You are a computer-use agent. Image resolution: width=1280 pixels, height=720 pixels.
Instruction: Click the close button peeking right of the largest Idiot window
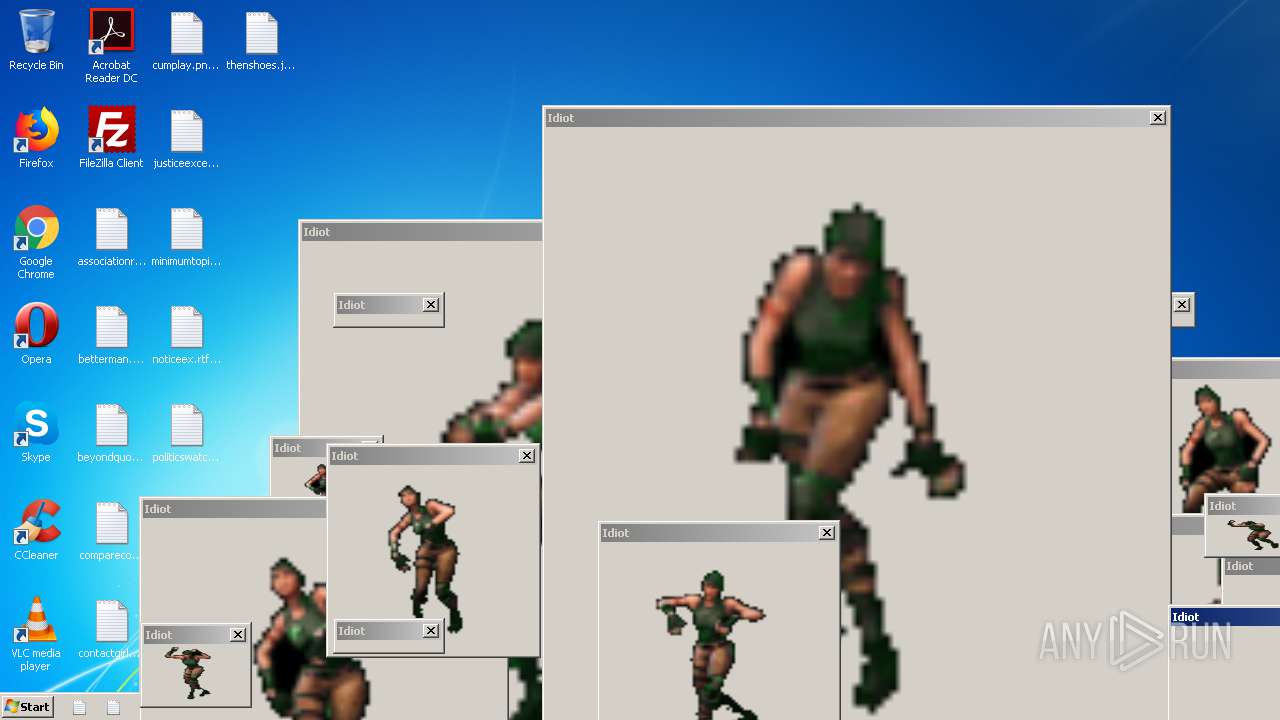tap(1182, 305)
